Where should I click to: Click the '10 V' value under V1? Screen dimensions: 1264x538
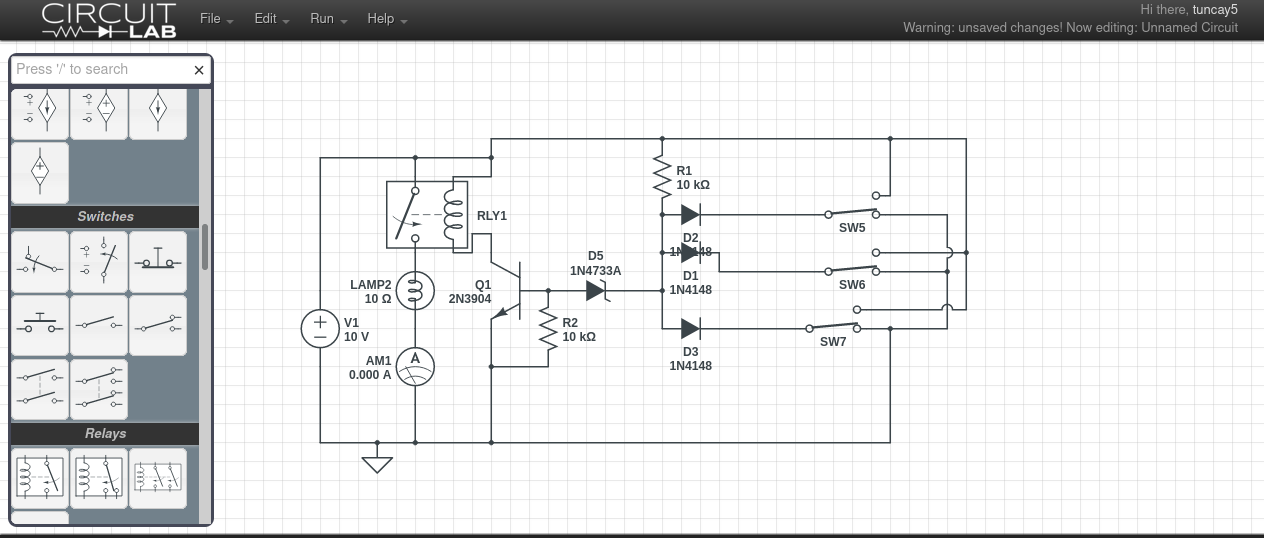(x=356, y=337)
